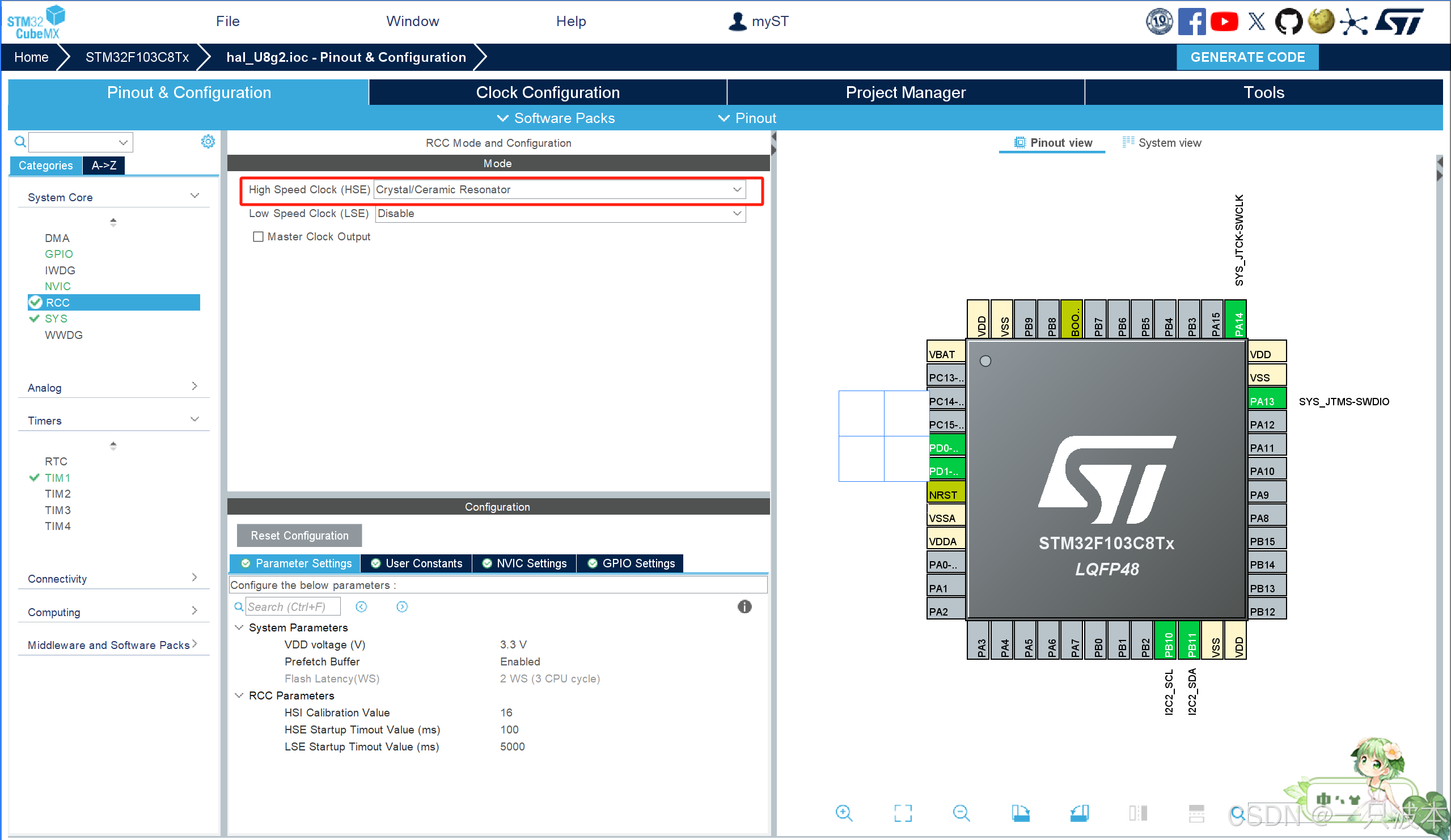Open the categories settings gear icon
Image resolution: width=1451 pixels, height=840 pixels.
pyautogui.click(x=208, y=141)
